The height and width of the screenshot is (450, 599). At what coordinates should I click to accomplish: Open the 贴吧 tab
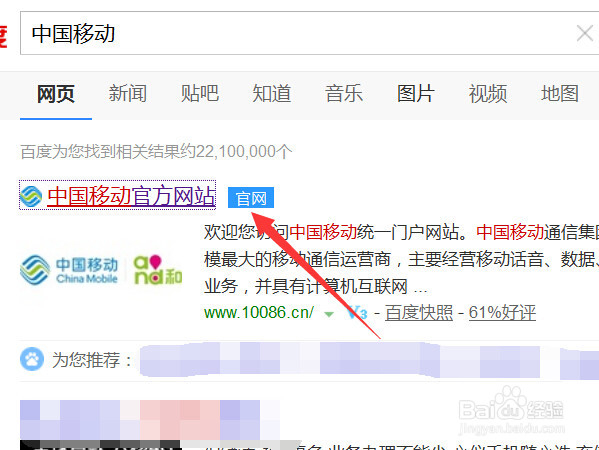click(200, 94)
